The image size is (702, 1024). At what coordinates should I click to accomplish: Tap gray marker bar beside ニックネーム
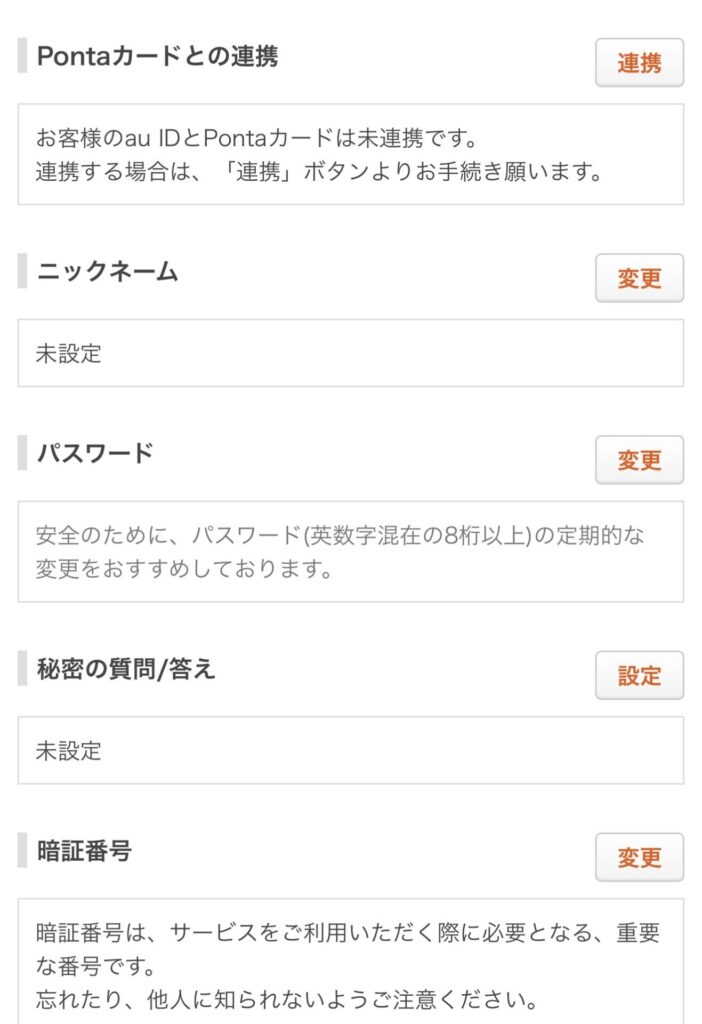coord(22,271)
